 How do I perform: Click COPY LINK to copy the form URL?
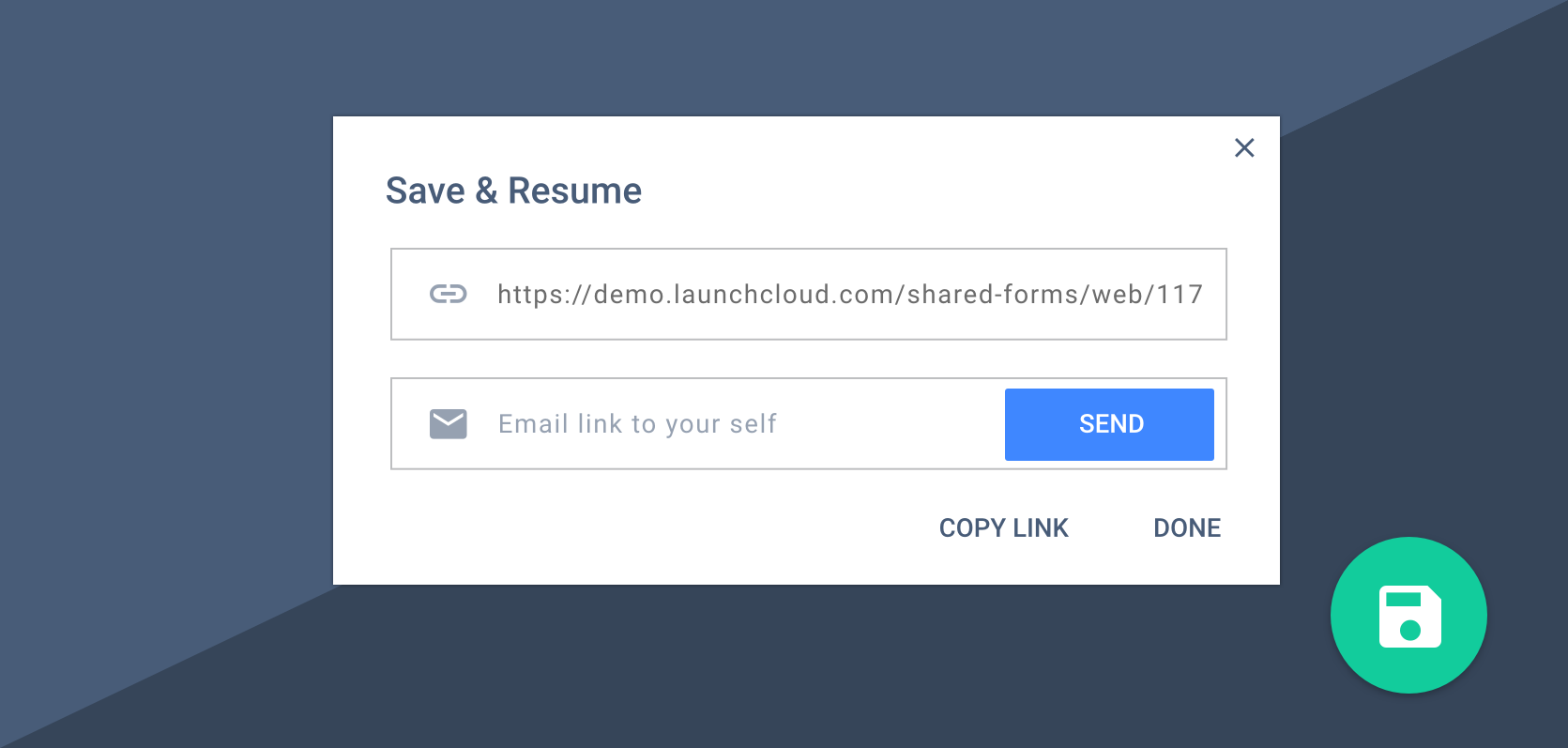pos(1003,527)
